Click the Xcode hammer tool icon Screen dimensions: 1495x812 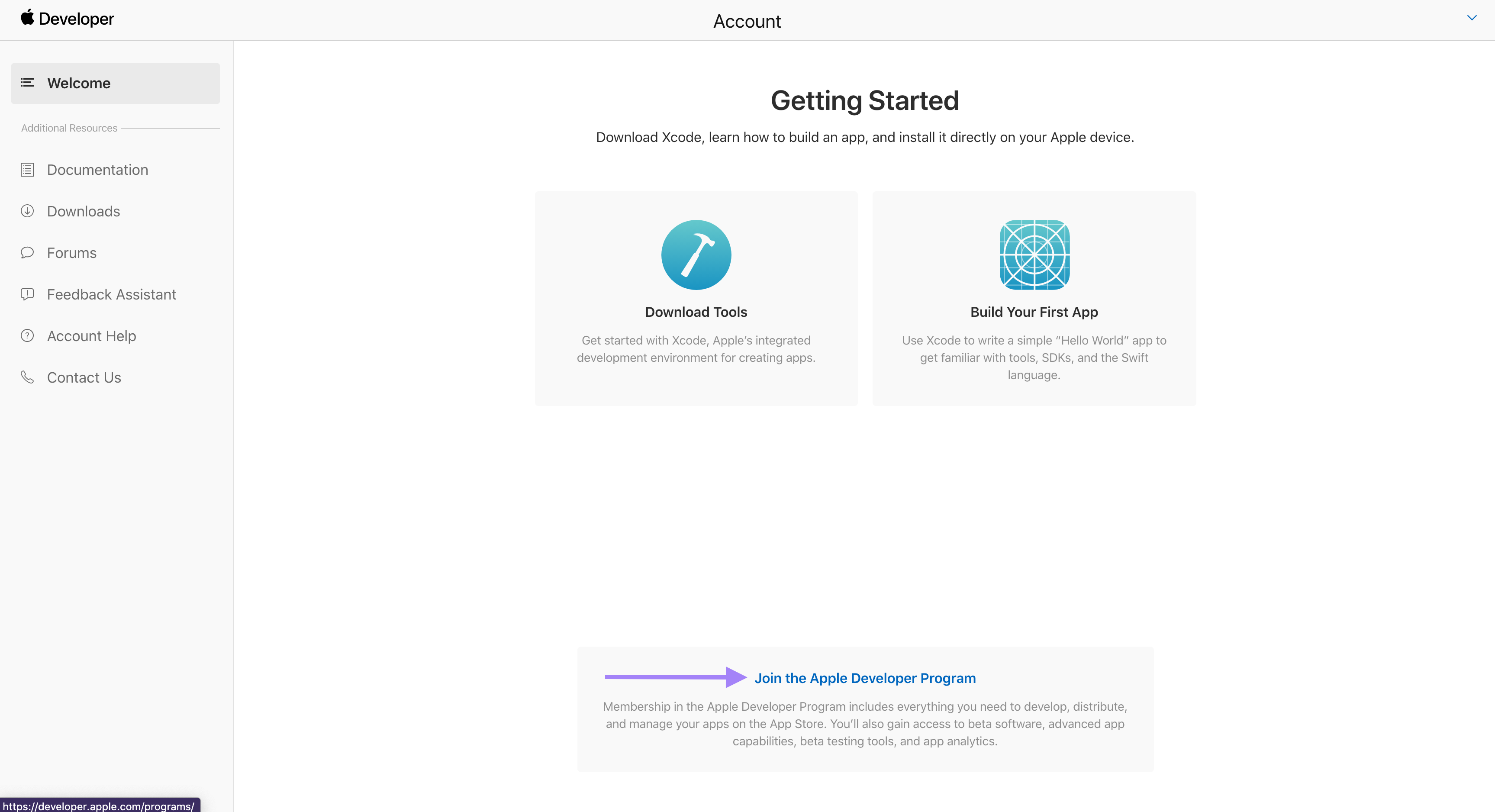[x=697, y=255]
